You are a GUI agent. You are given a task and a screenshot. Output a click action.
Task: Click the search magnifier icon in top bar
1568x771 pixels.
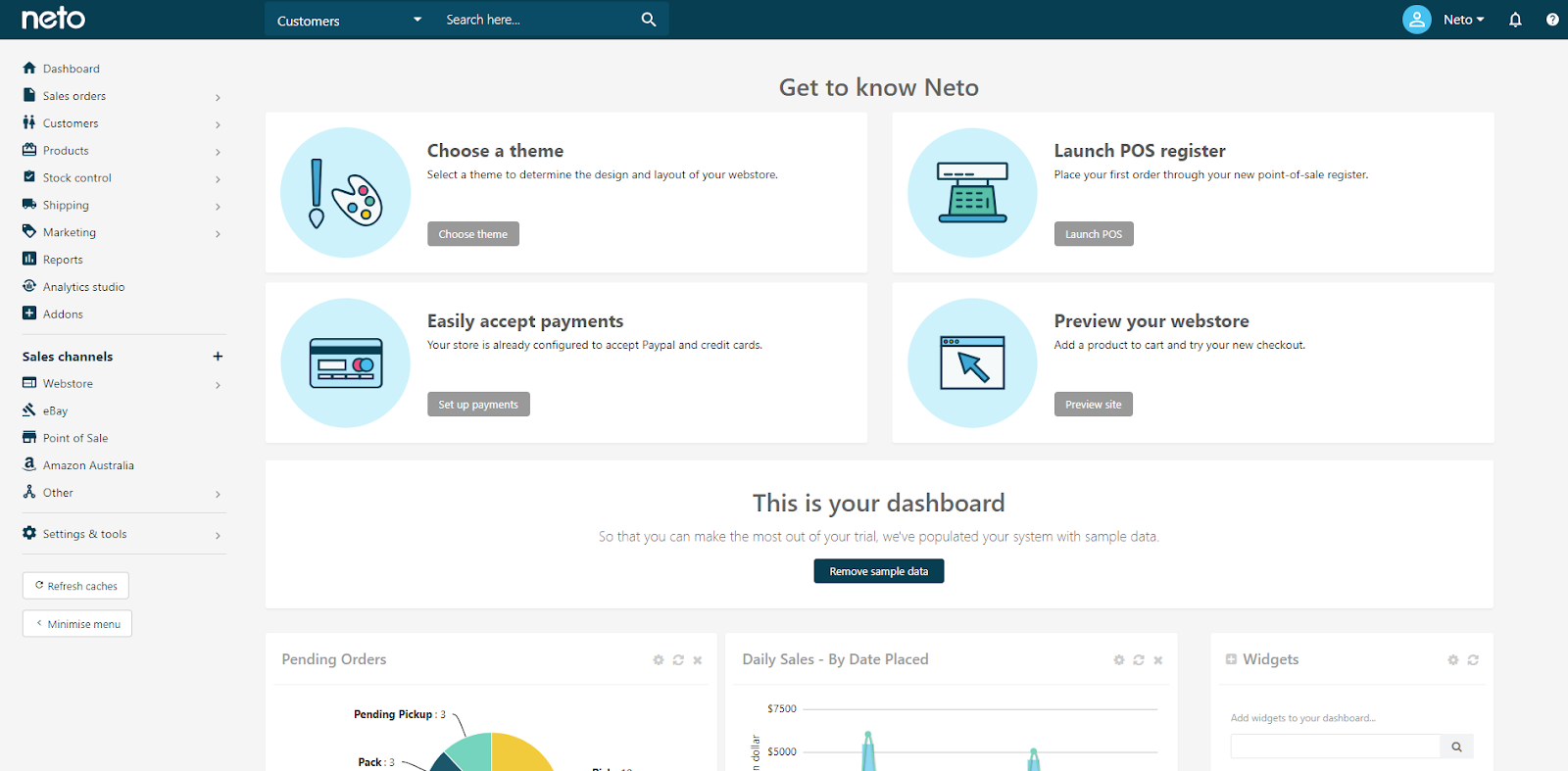(649, 20)
